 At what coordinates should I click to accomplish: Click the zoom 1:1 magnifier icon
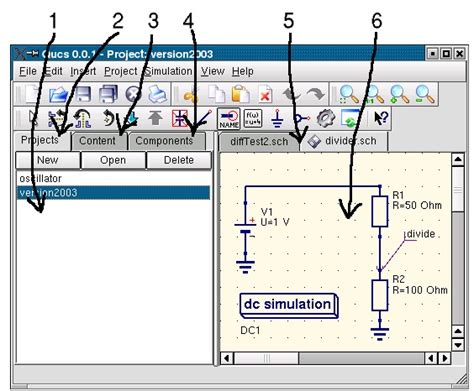tap(374, 95)
